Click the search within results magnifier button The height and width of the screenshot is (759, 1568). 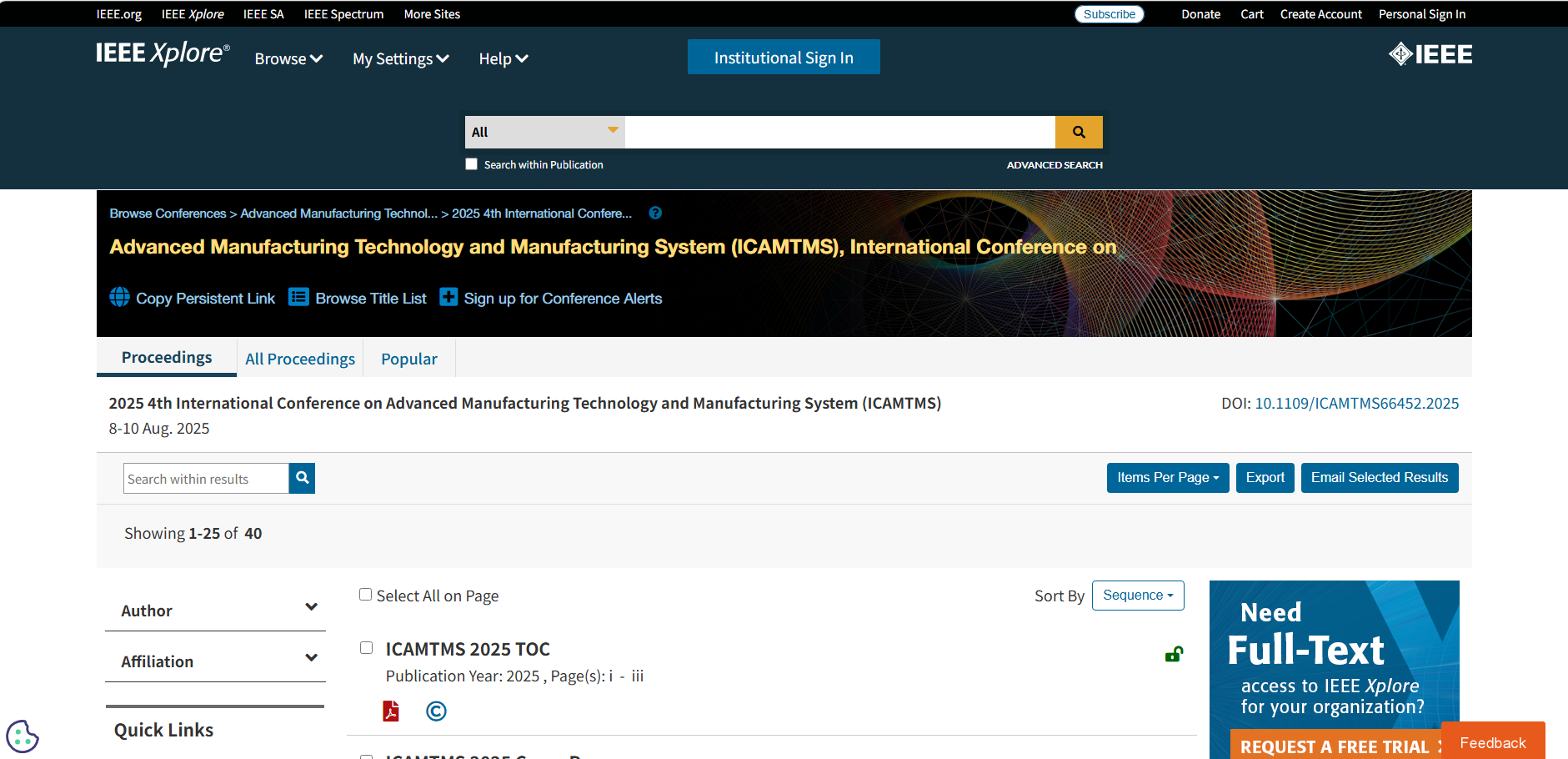tap(302, 478)
